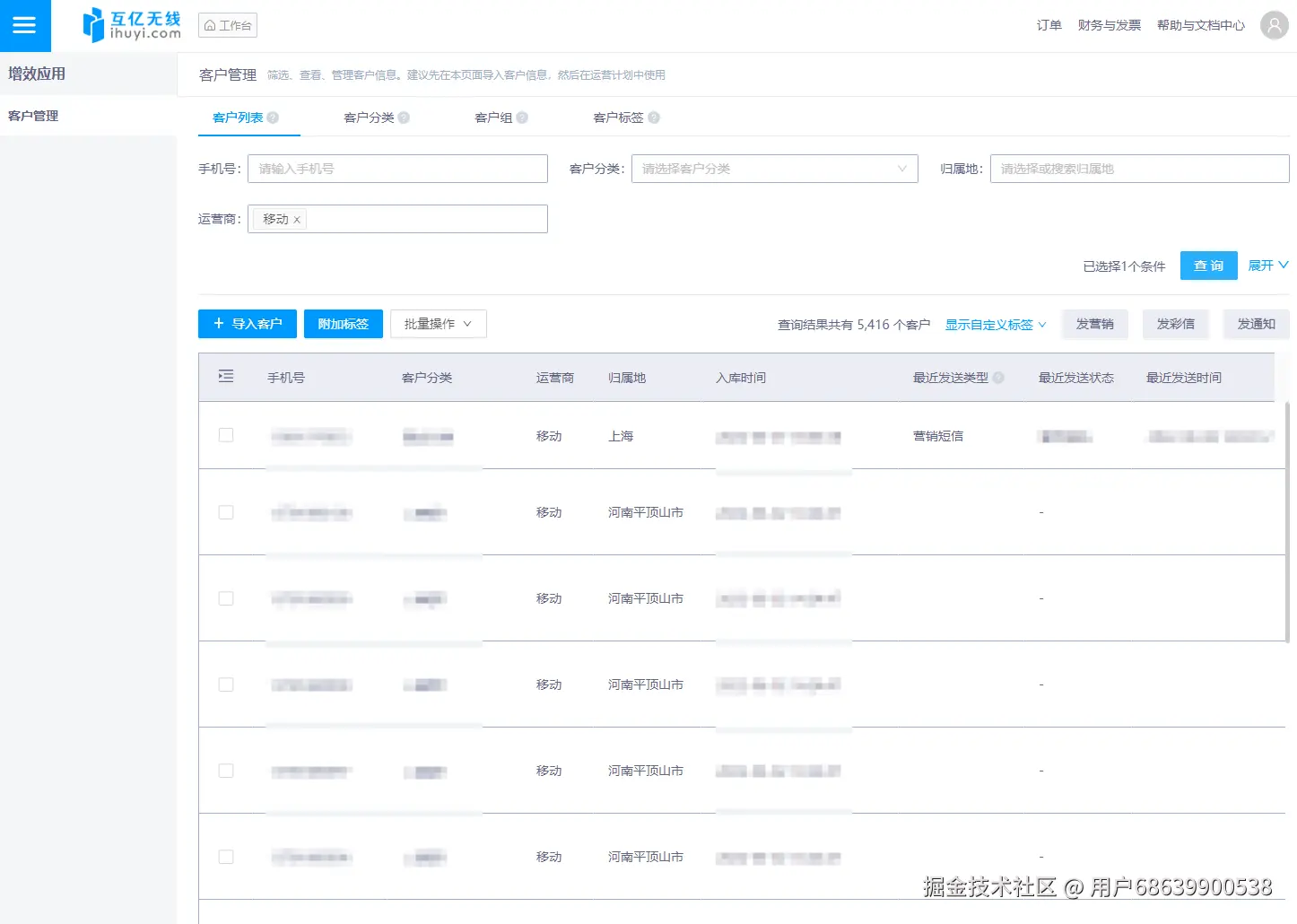Click help icon next to 客户标签

tap(654, 118)
